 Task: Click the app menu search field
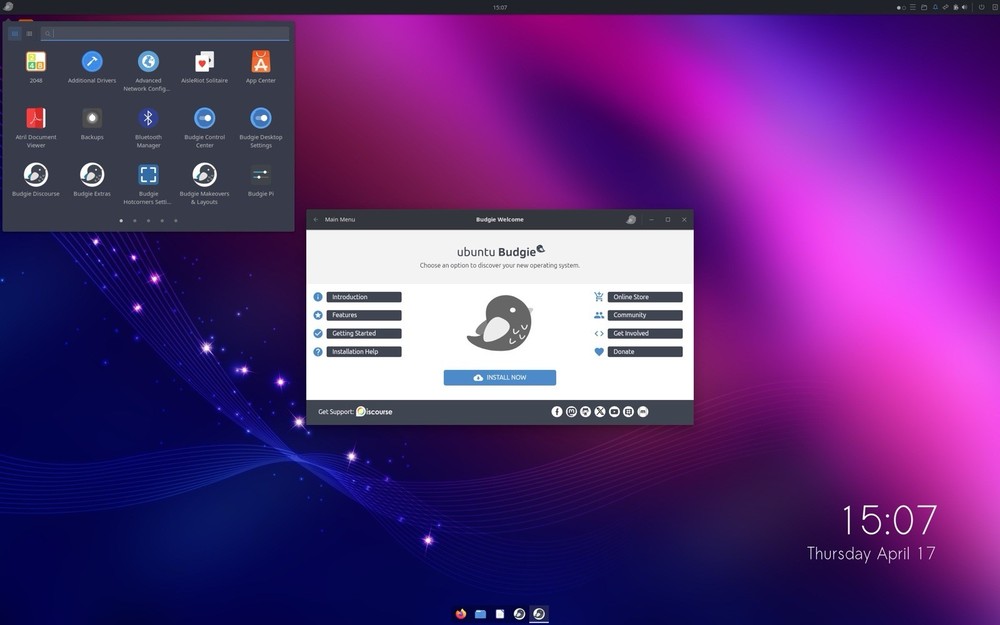coord(165,33)
